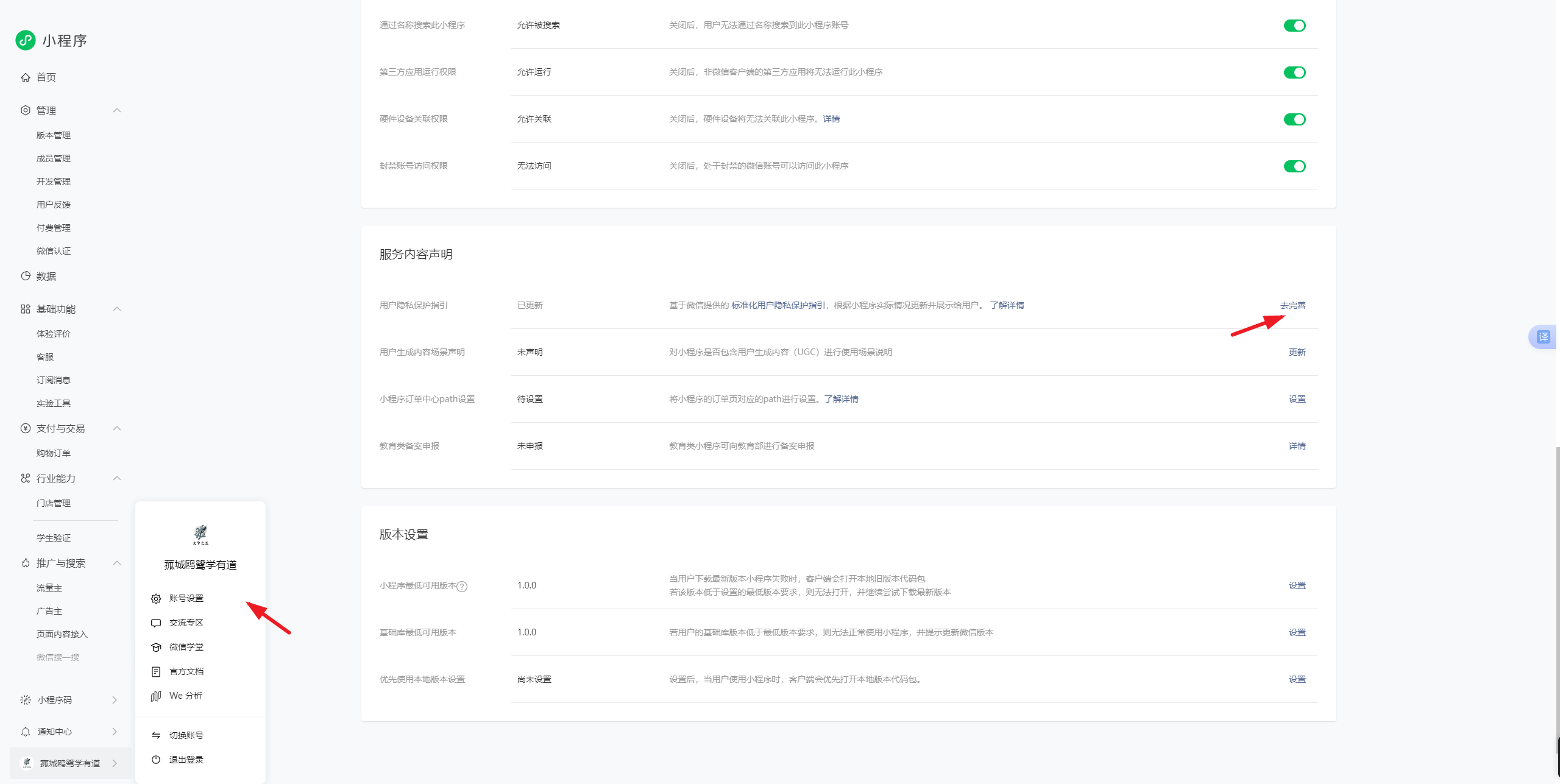Click the yen icon beside 支付与交易
Viewport: 1560px width, 784px height.
point(26,428)
